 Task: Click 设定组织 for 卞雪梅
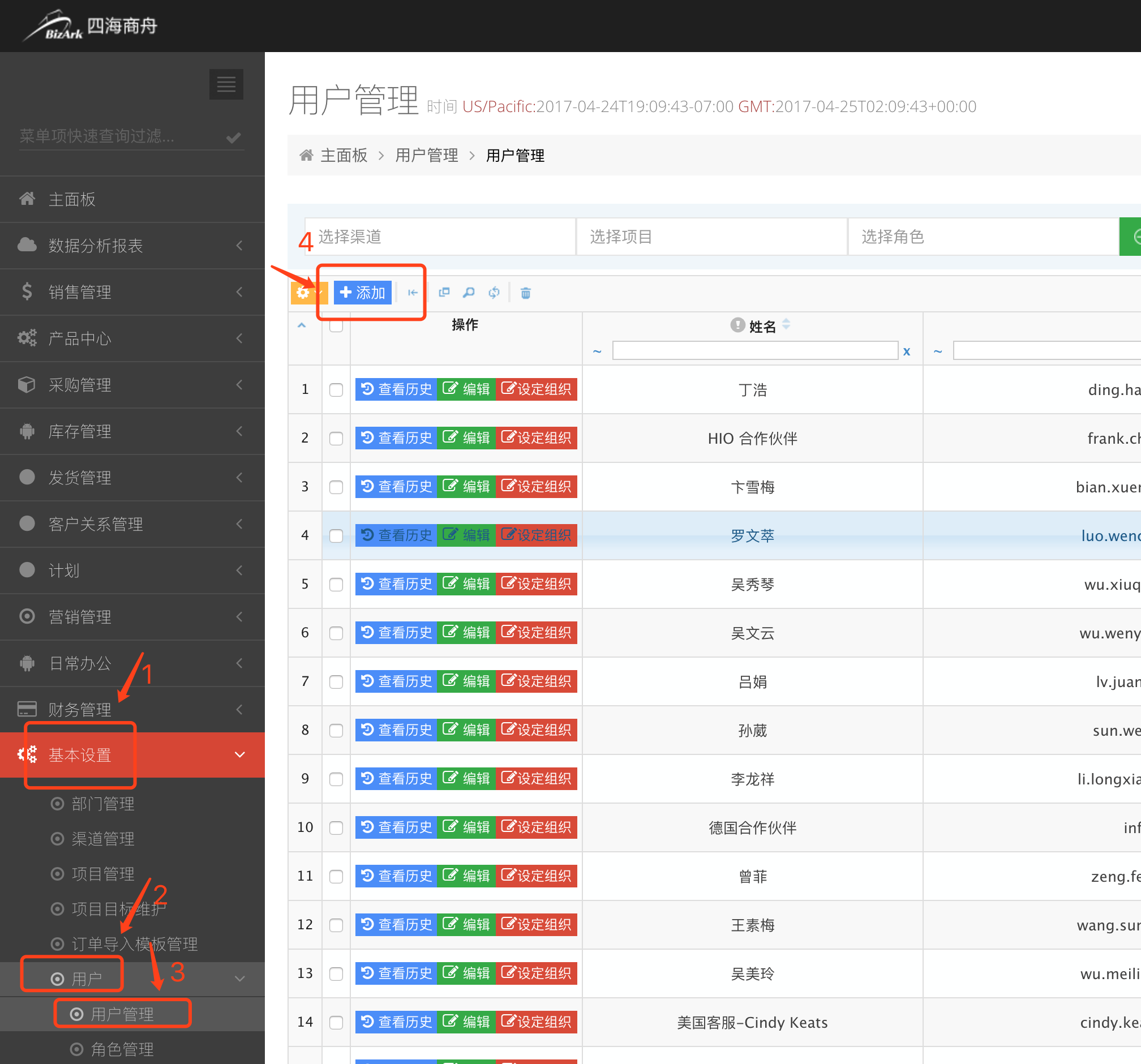coord(536,487)
